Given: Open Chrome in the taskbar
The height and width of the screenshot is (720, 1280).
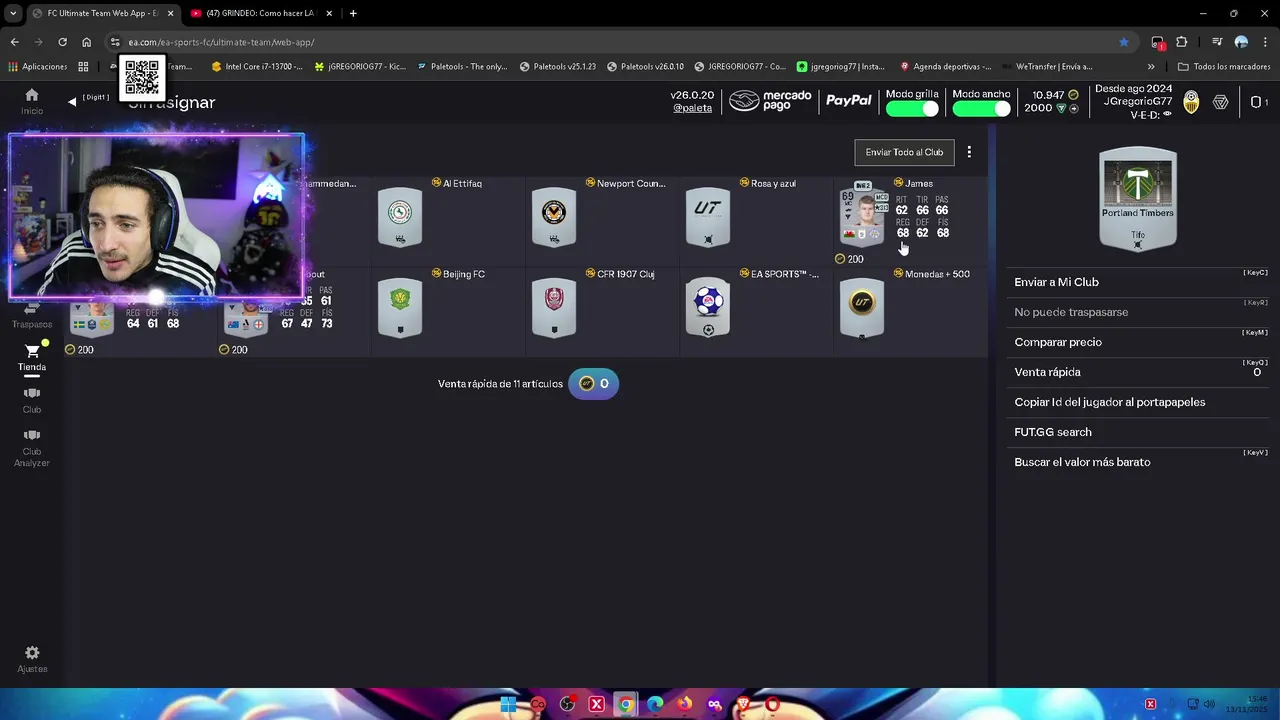Looking at the screenshot, I should [x=626, y=704].
